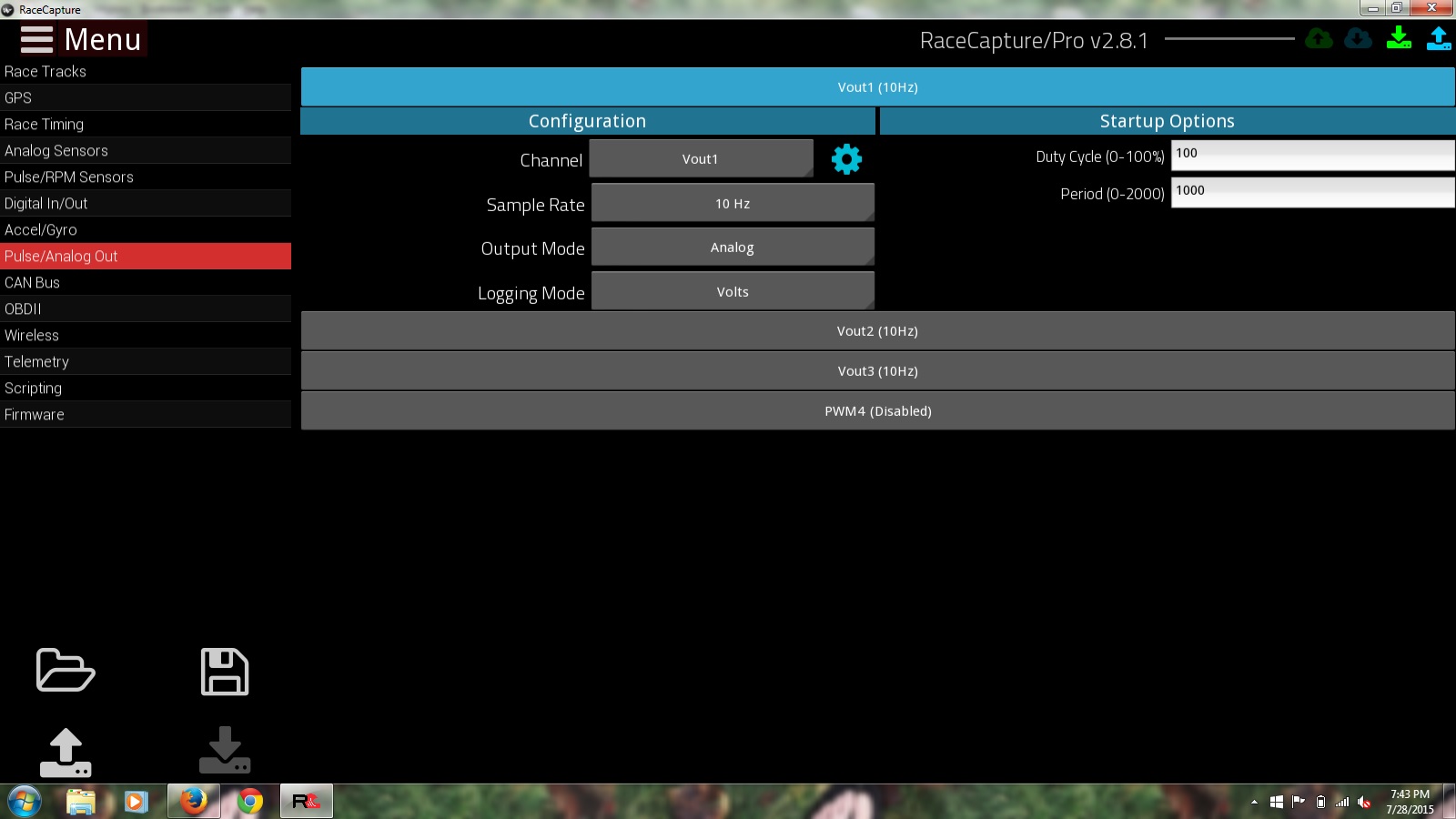Select GPS in the sidebar
Screen dimensions: 1456x819
pyautogui.click(x=146, y=97)
